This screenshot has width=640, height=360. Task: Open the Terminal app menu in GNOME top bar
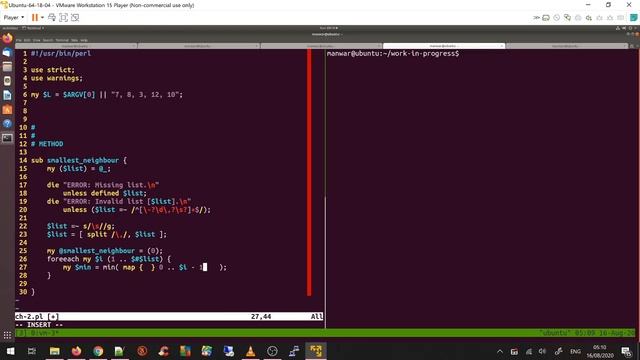pos(33,28)
